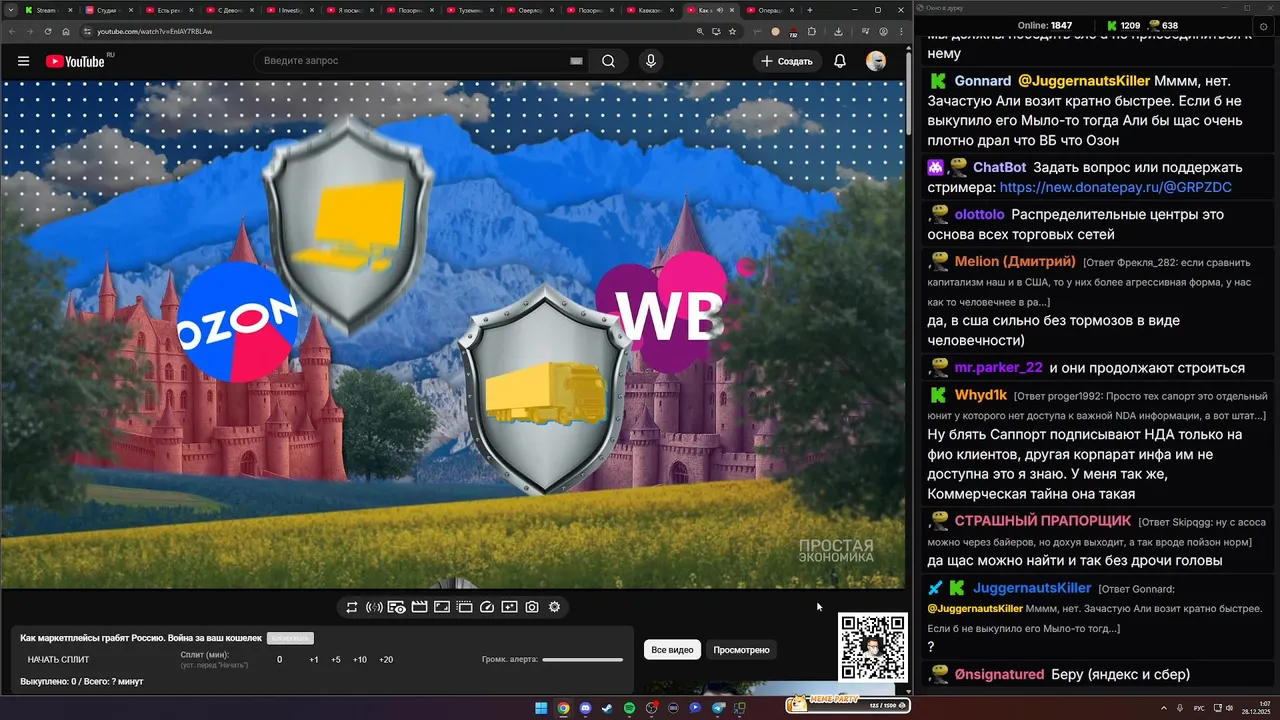Open the YouTube hamburger guide menu

[23, 61]
